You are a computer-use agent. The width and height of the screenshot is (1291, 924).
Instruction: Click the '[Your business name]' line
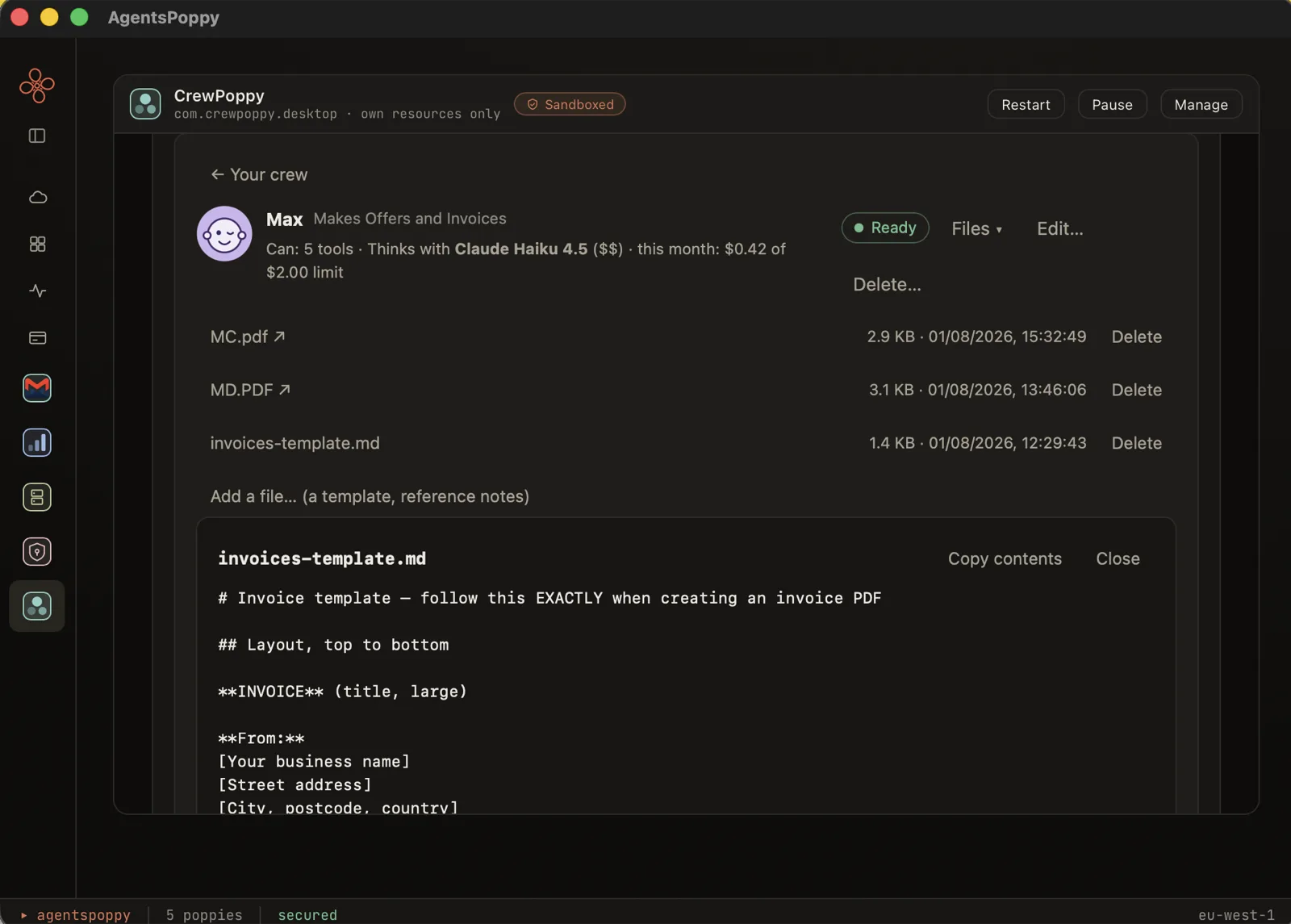click(x=314, y=762)
